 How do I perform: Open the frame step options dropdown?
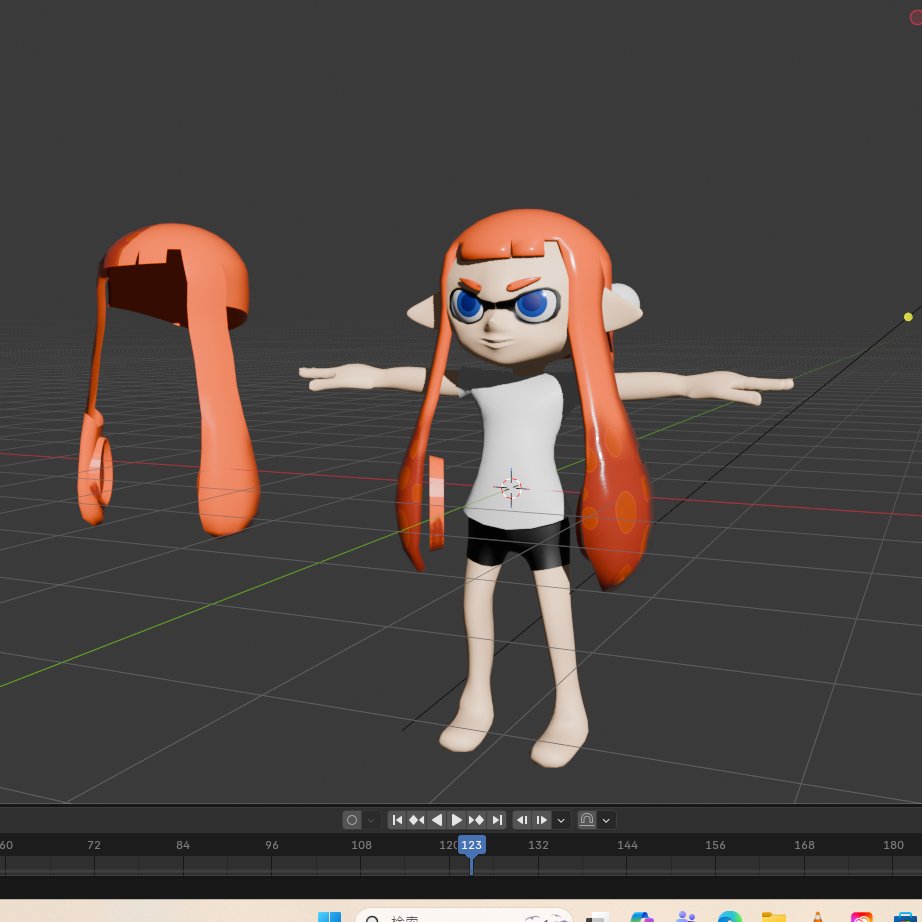(x=561, y=820)
